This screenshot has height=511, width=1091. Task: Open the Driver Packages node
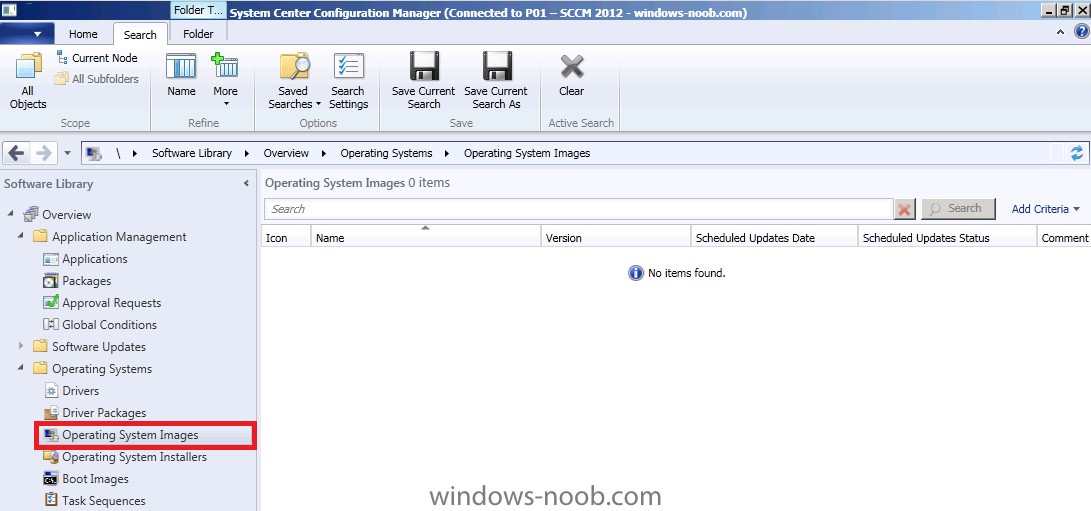(x=104, y=413)
